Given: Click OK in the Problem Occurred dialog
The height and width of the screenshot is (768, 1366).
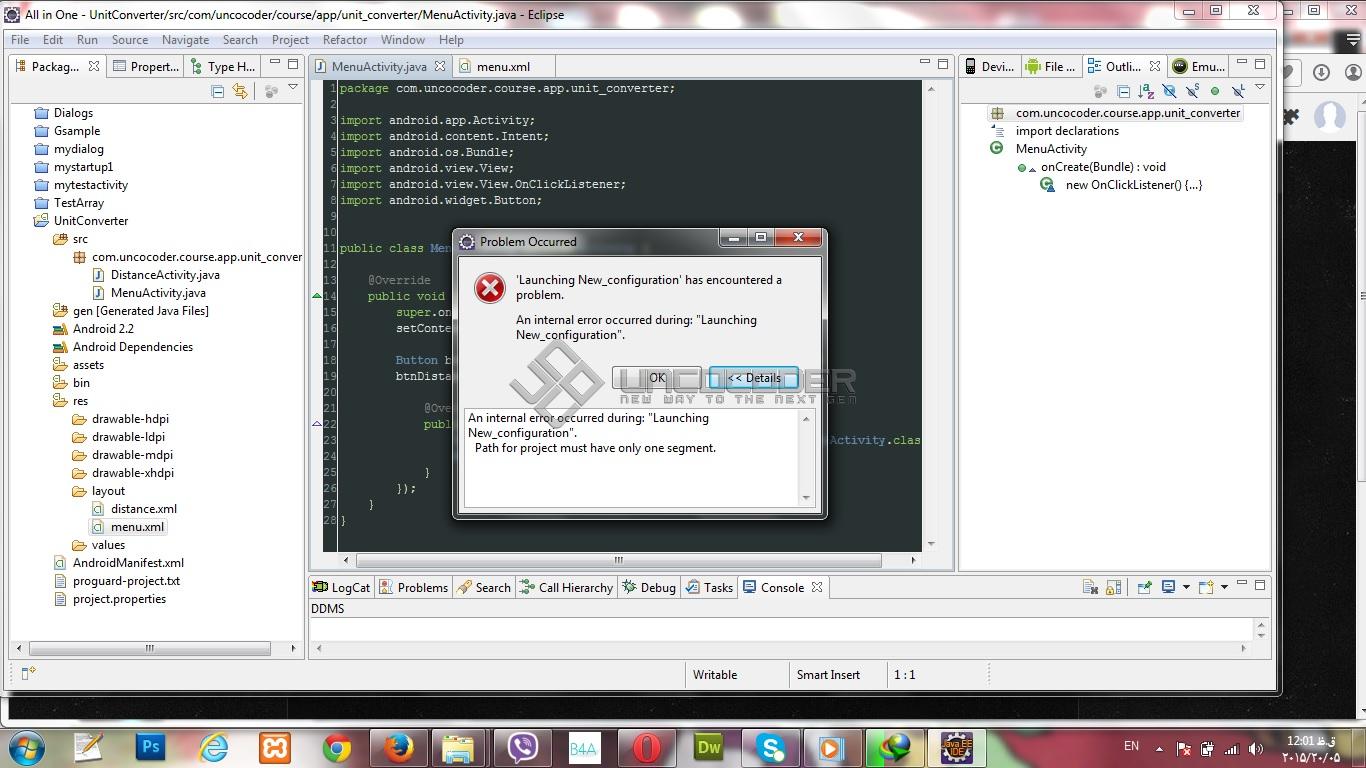Looking at the screenshot, I should (x=656, y=378).
